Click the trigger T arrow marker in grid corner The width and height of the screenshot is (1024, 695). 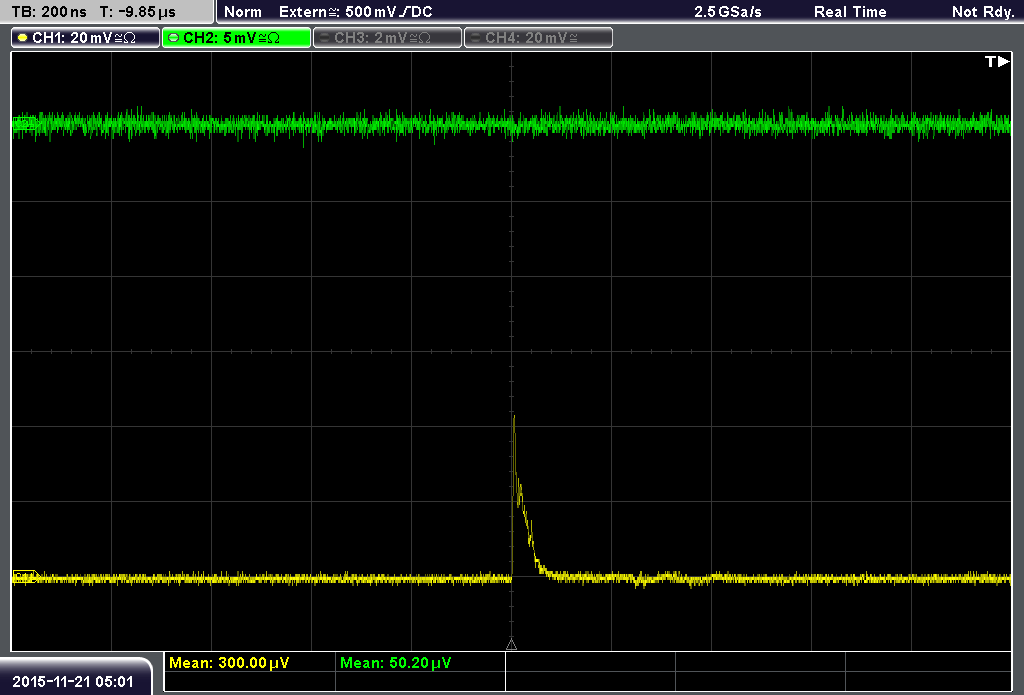997,61
